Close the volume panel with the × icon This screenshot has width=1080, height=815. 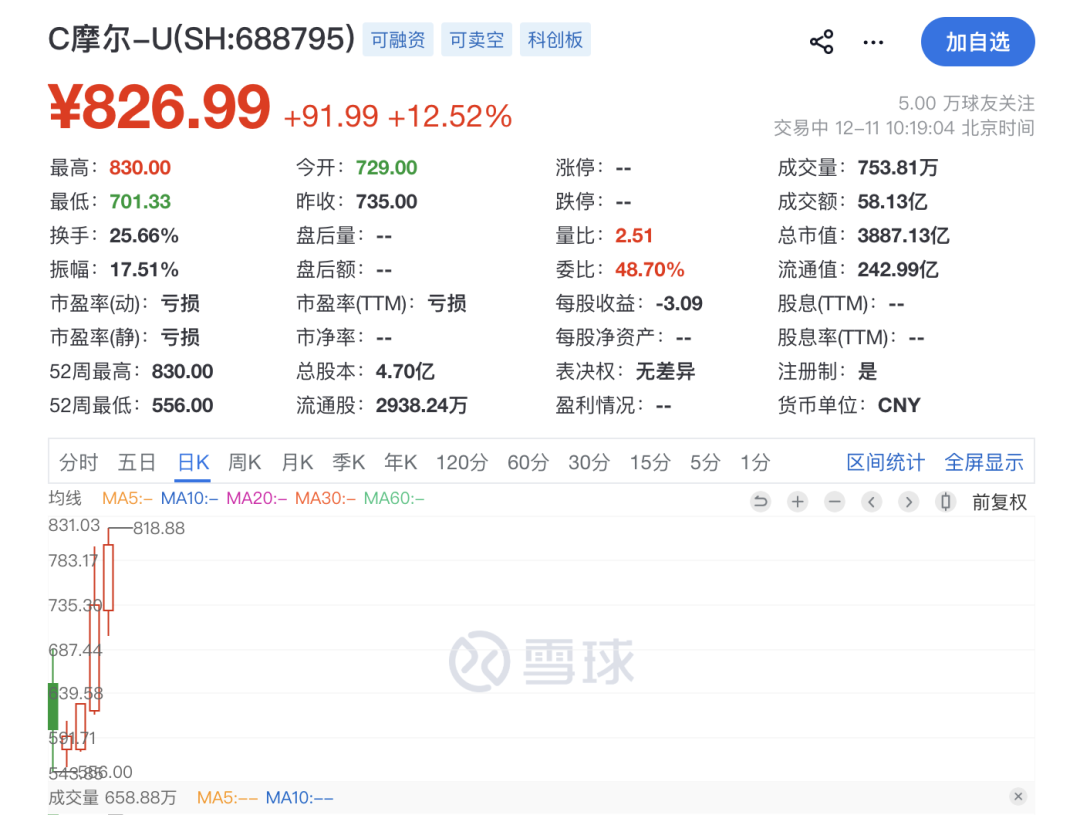tap(1018, 796)
